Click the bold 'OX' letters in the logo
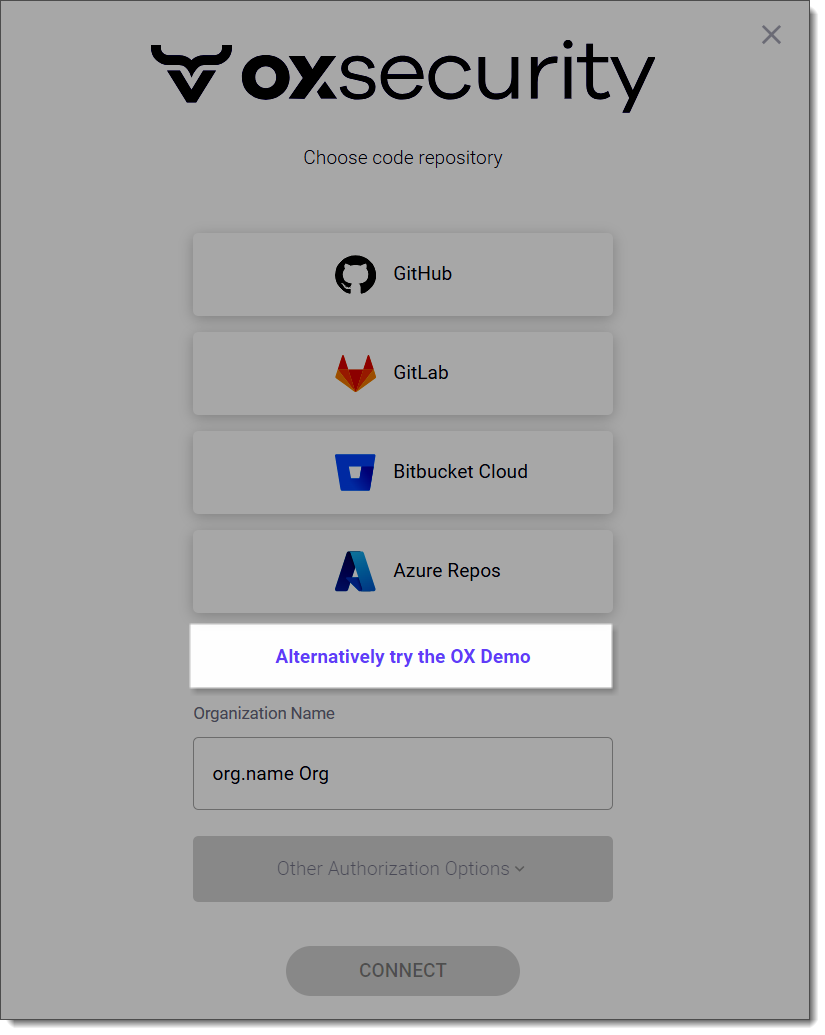This screenshot has height=1035, width=825. coord(288,74)
